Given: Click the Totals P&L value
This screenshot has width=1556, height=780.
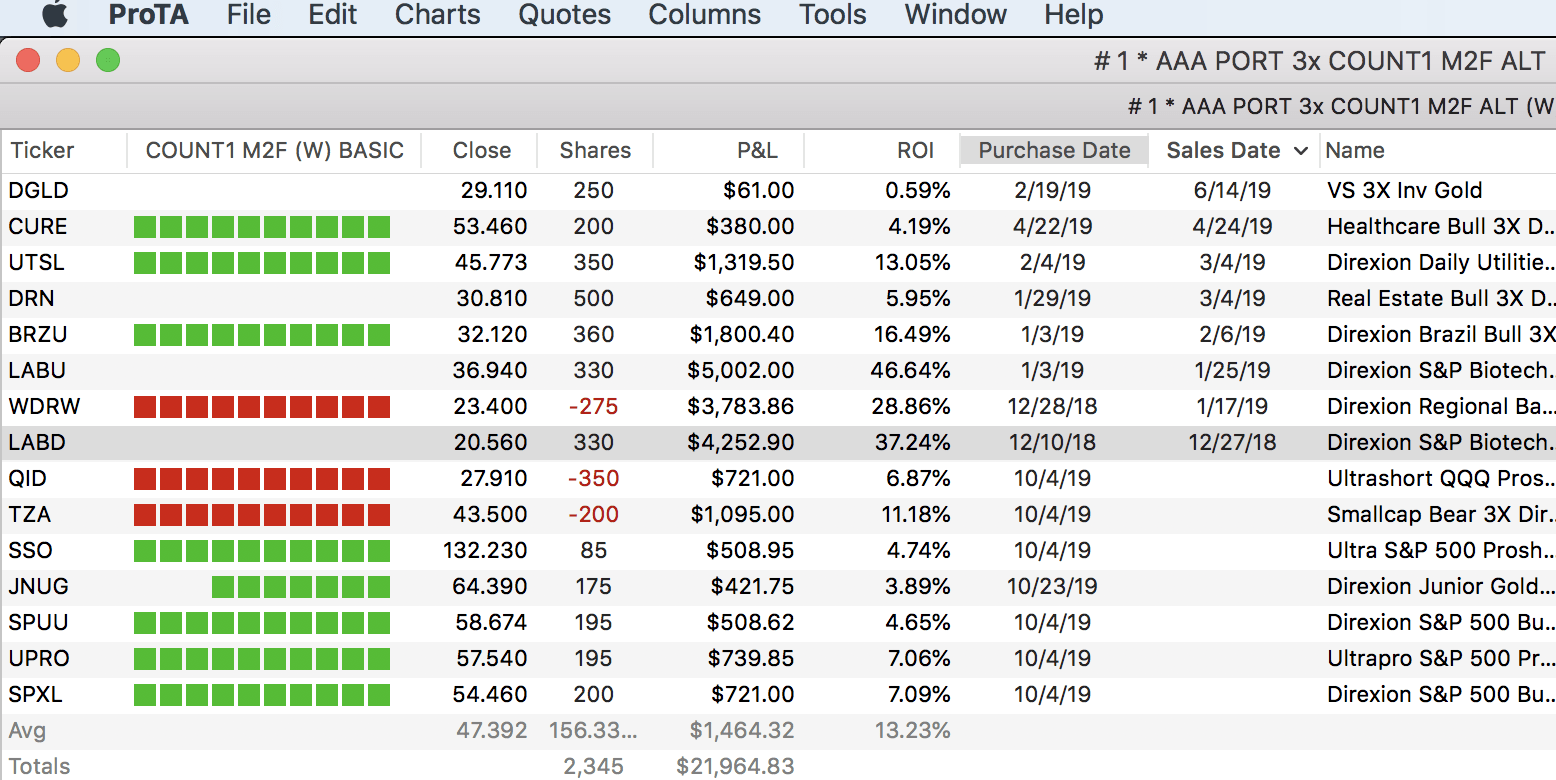Looking at the screenshot, I should (735, 767).
